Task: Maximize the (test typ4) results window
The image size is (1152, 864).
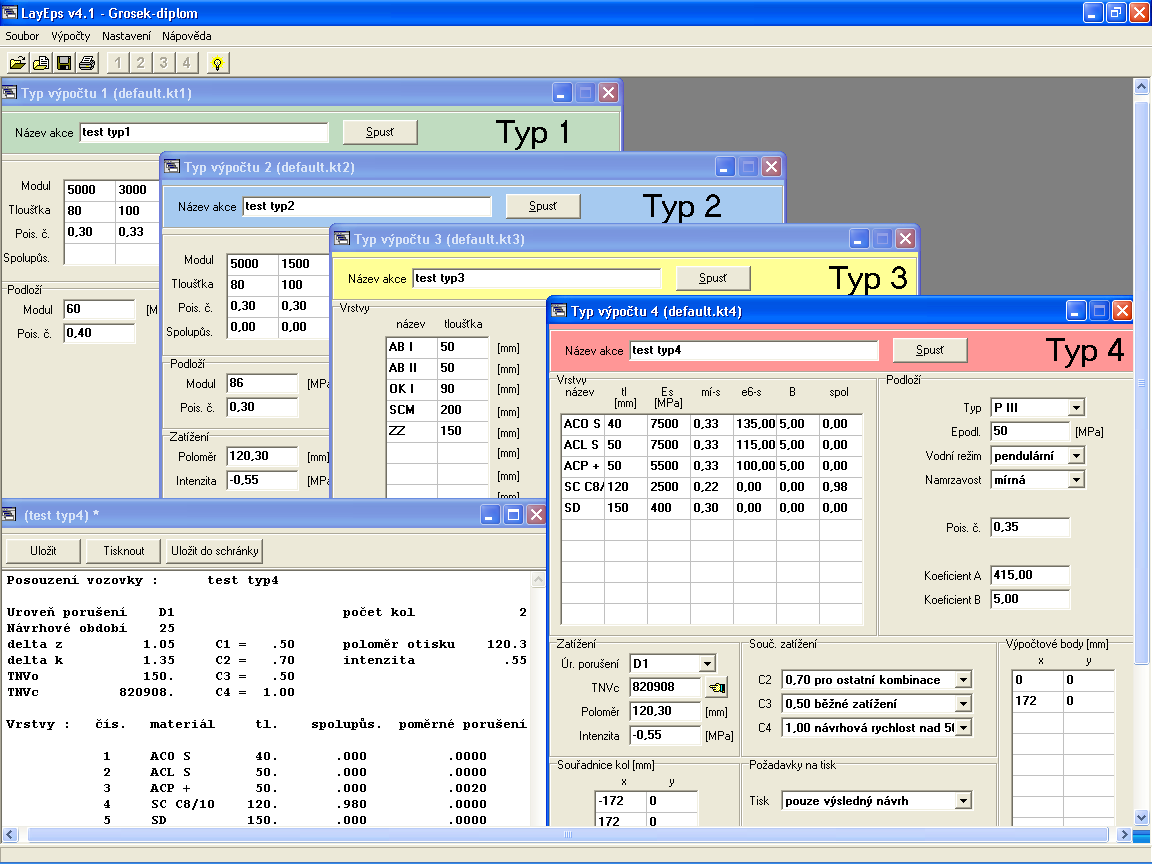Action: 514,515
